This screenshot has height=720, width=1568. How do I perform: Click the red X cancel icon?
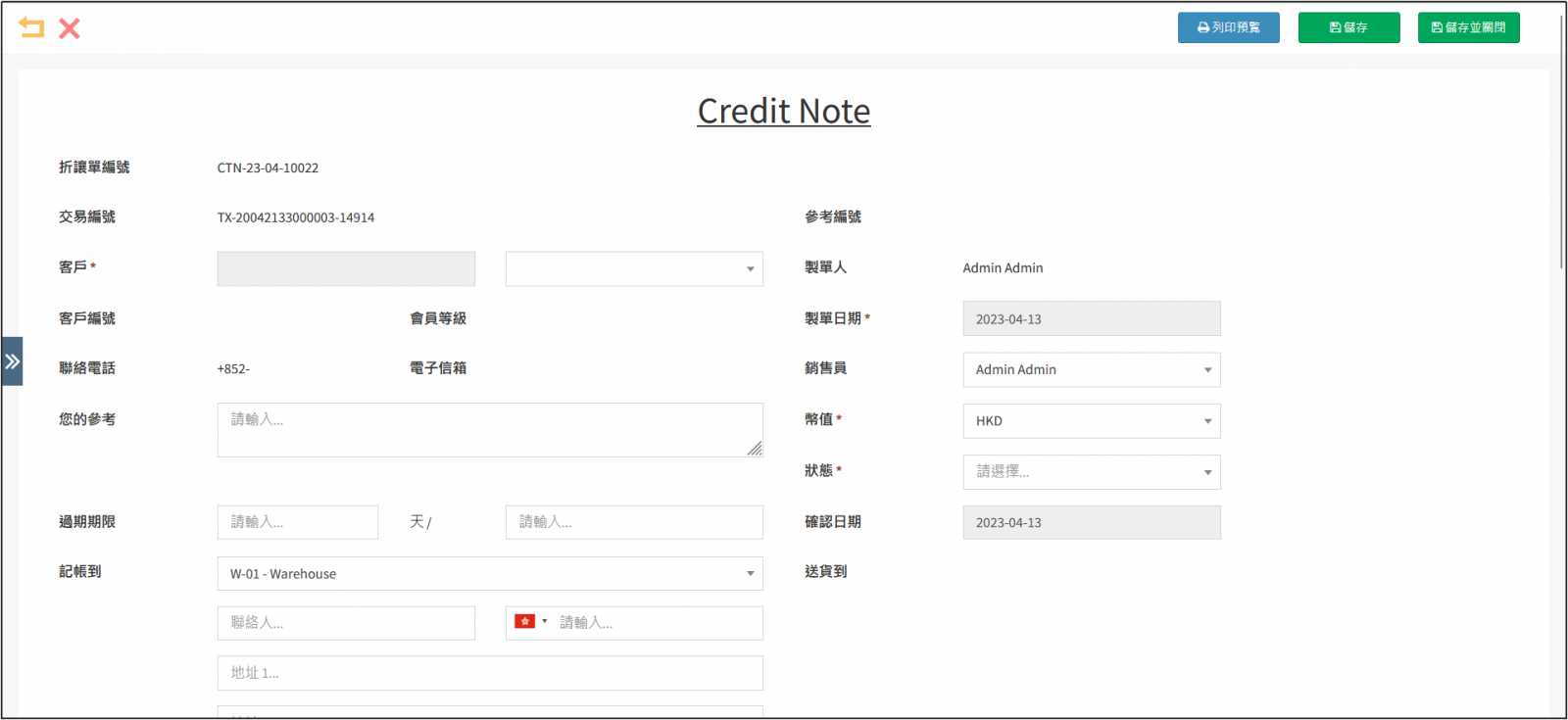pos(69,28)
